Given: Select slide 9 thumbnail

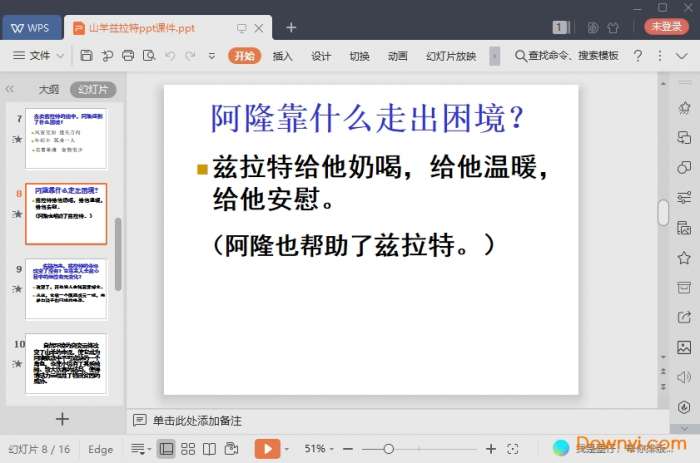Looking at the screenshot, I should pyautogui.click(x=66, y=289).
